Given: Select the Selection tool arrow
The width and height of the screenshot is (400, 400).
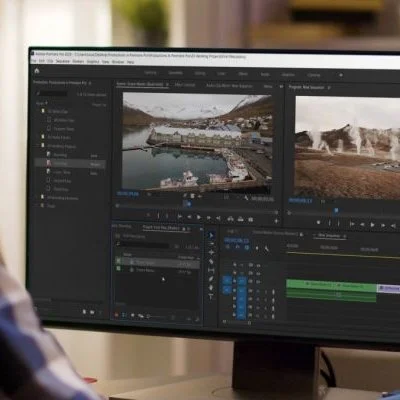Looking at the screenshot, I should 211,235.
